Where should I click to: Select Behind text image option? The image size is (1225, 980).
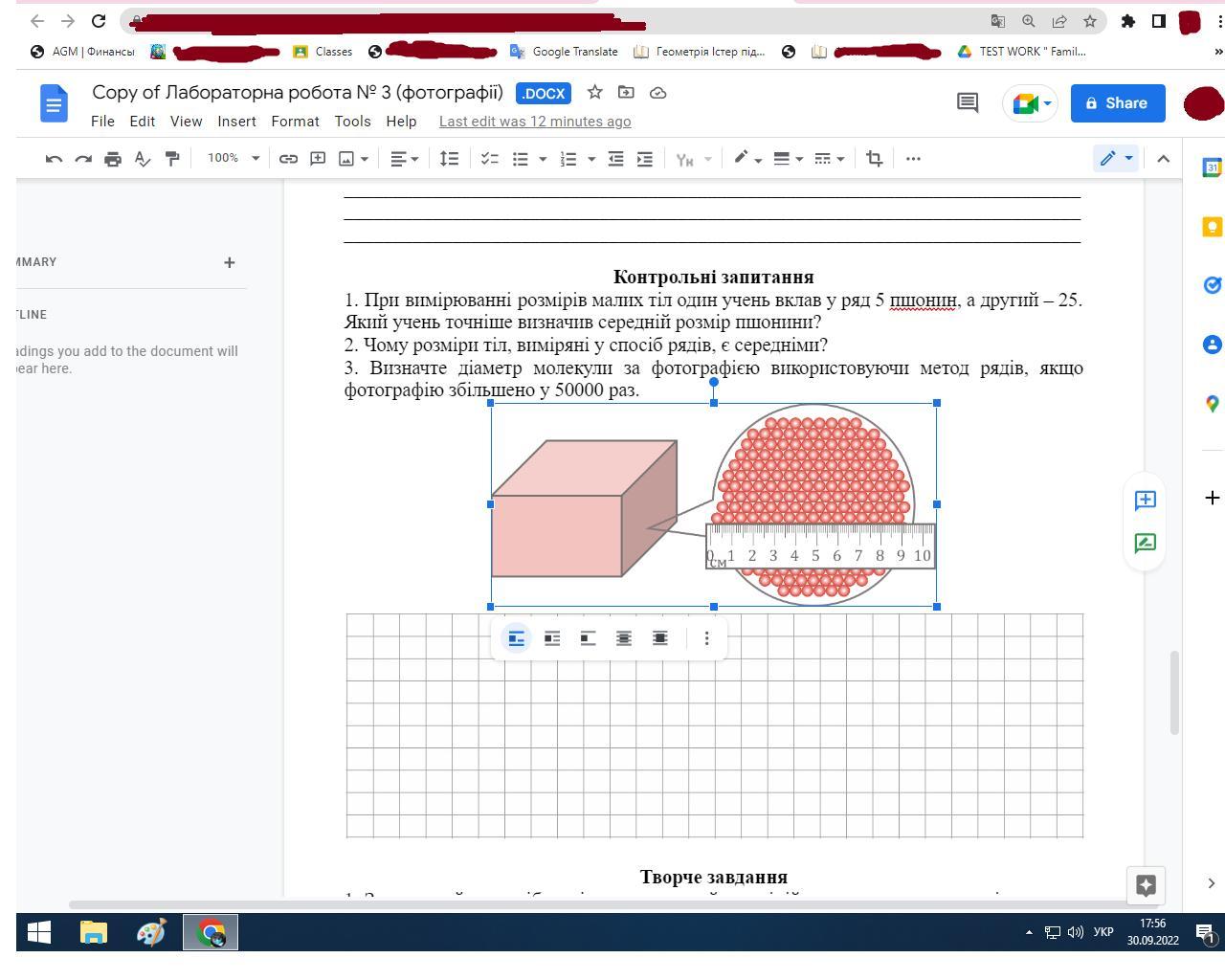coord(624,638)
